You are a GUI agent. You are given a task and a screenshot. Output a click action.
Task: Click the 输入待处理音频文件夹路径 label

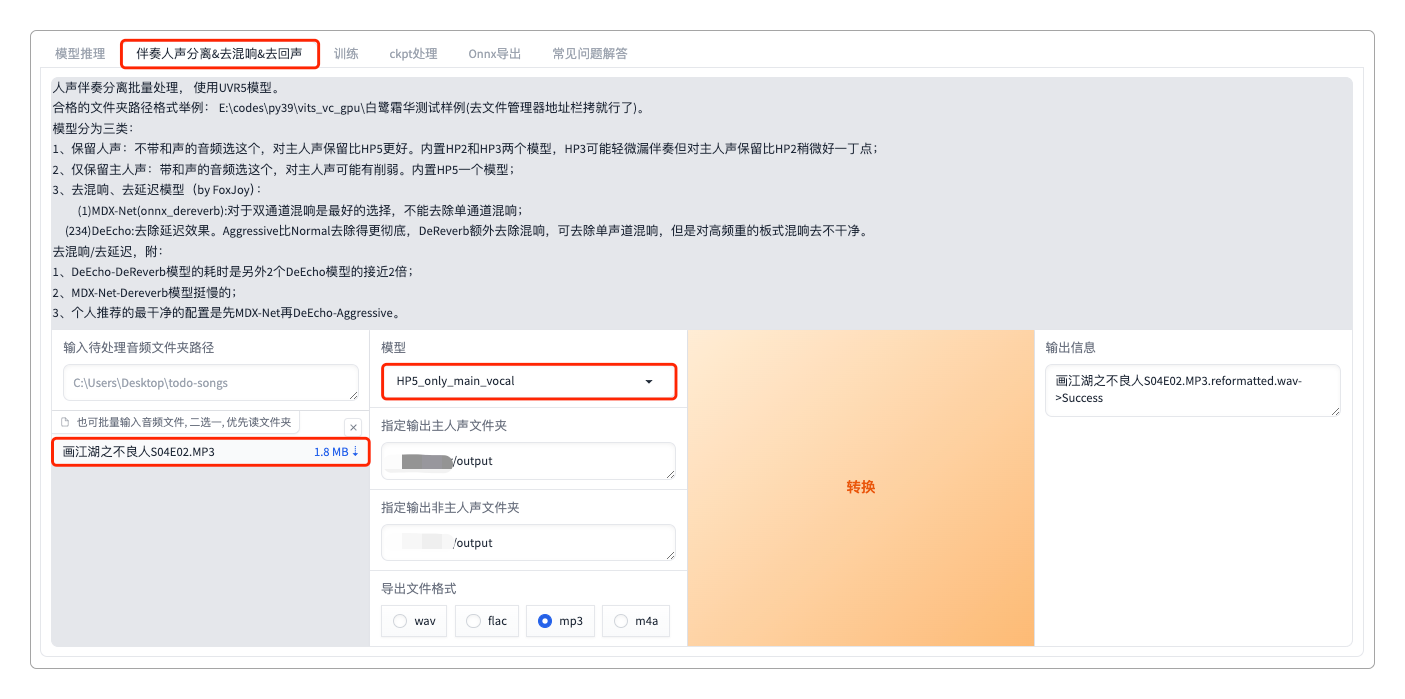[x=139, y=348]
